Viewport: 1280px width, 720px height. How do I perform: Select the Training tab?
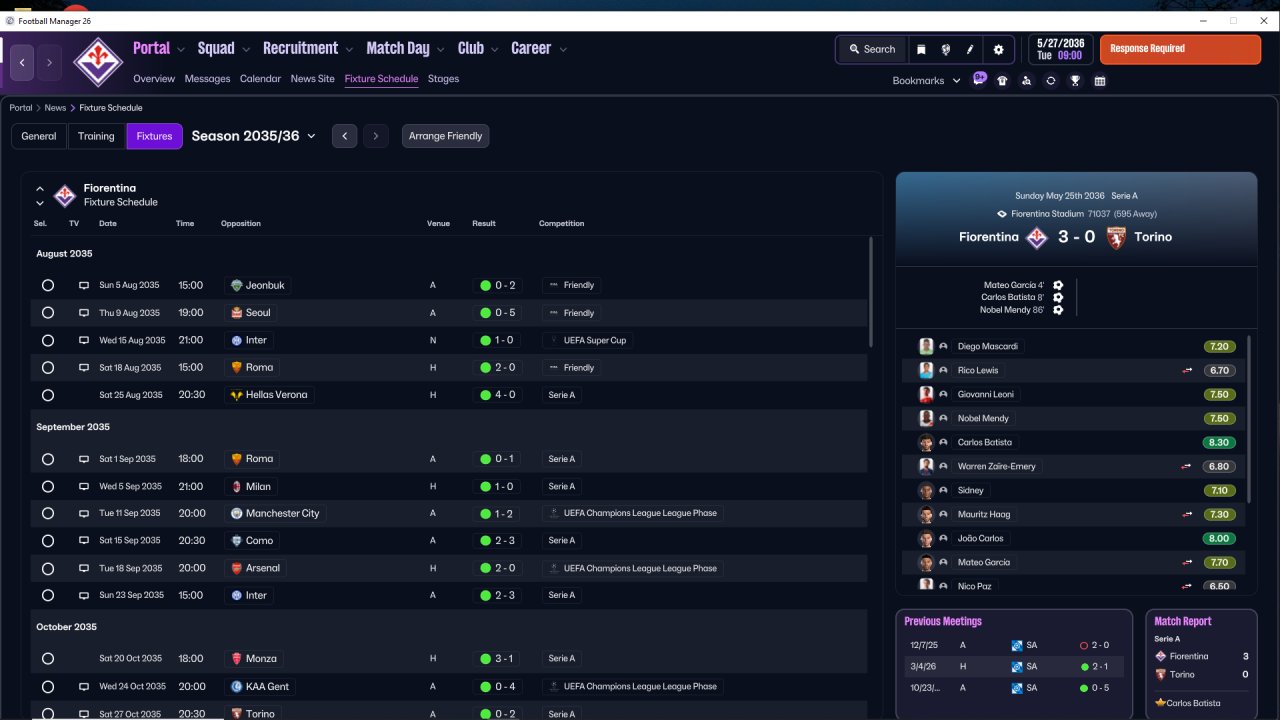96,136
